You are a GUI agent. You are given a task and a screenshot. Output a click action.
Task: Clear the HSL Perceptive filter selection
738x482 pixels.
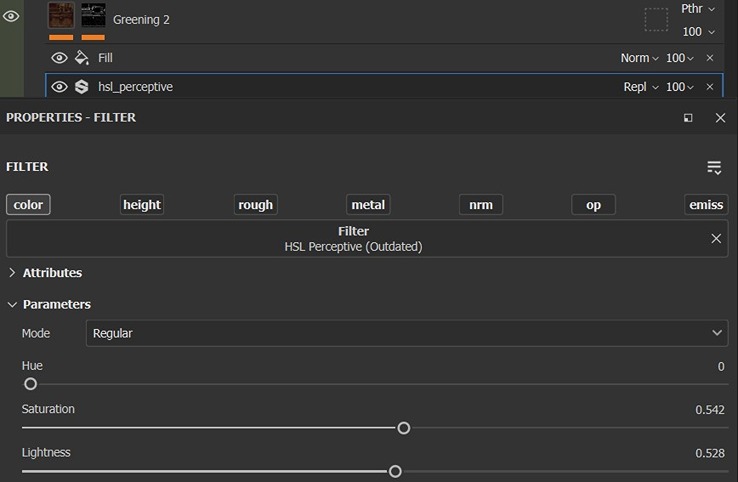(x=716, y=239)
